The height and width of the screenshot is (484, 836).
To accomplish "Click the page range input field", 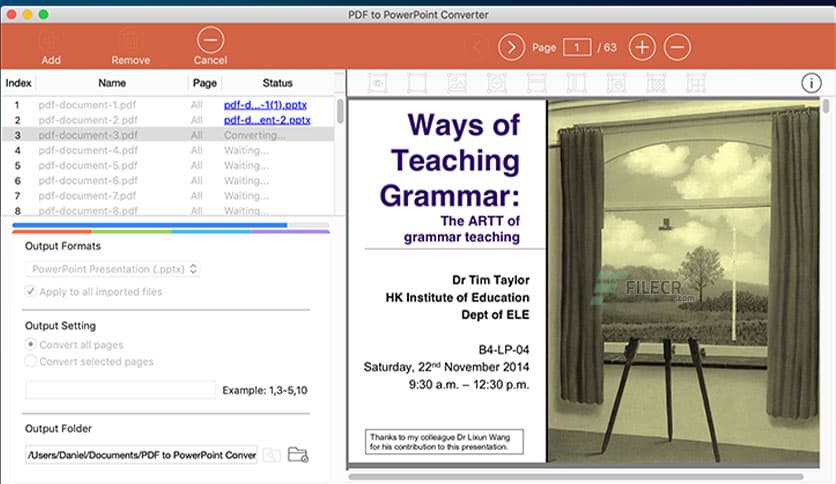I will 120,390.
